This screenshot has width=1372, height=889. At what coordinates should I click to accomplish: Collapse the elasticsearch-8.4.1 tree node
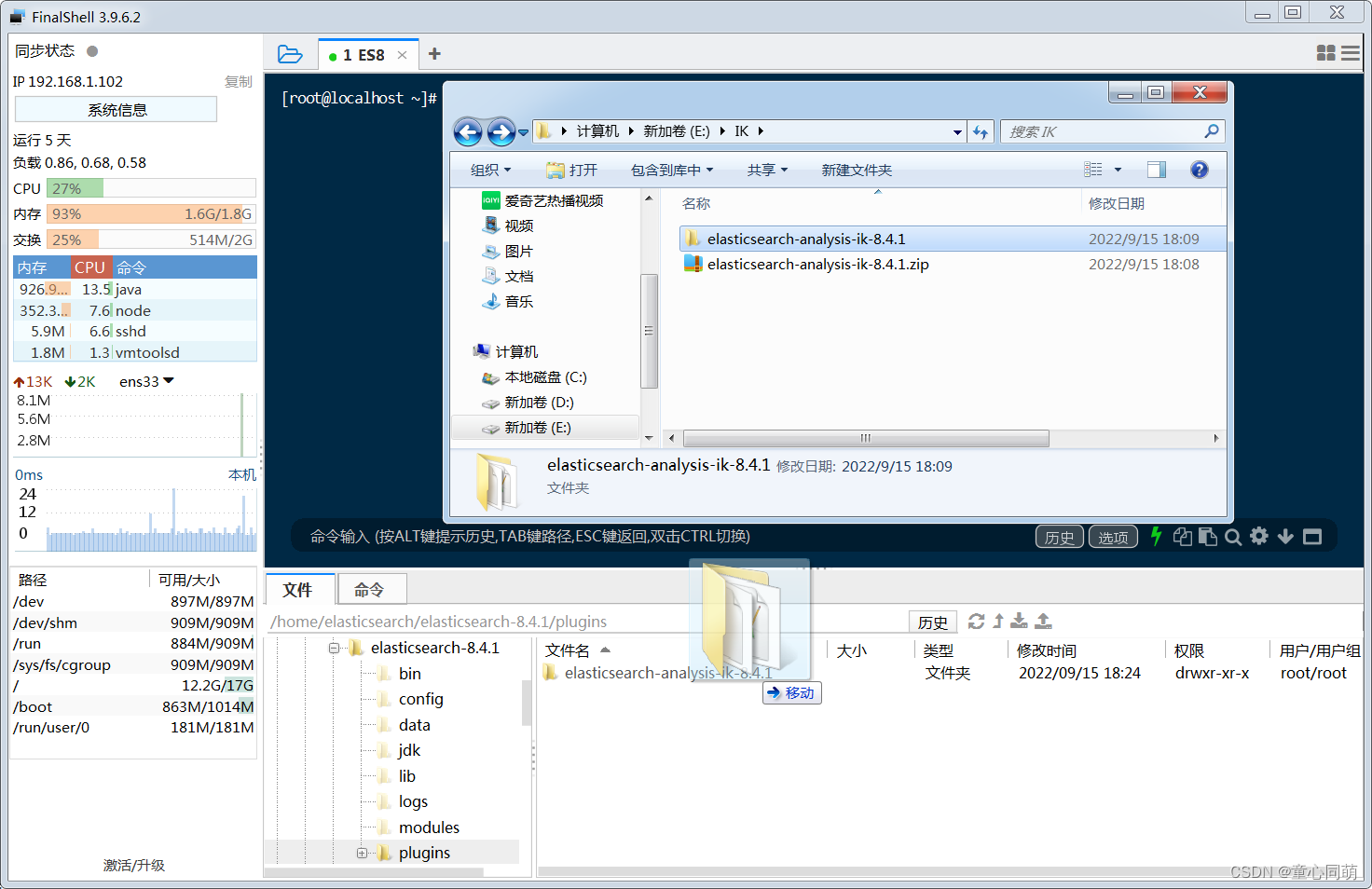334,648
